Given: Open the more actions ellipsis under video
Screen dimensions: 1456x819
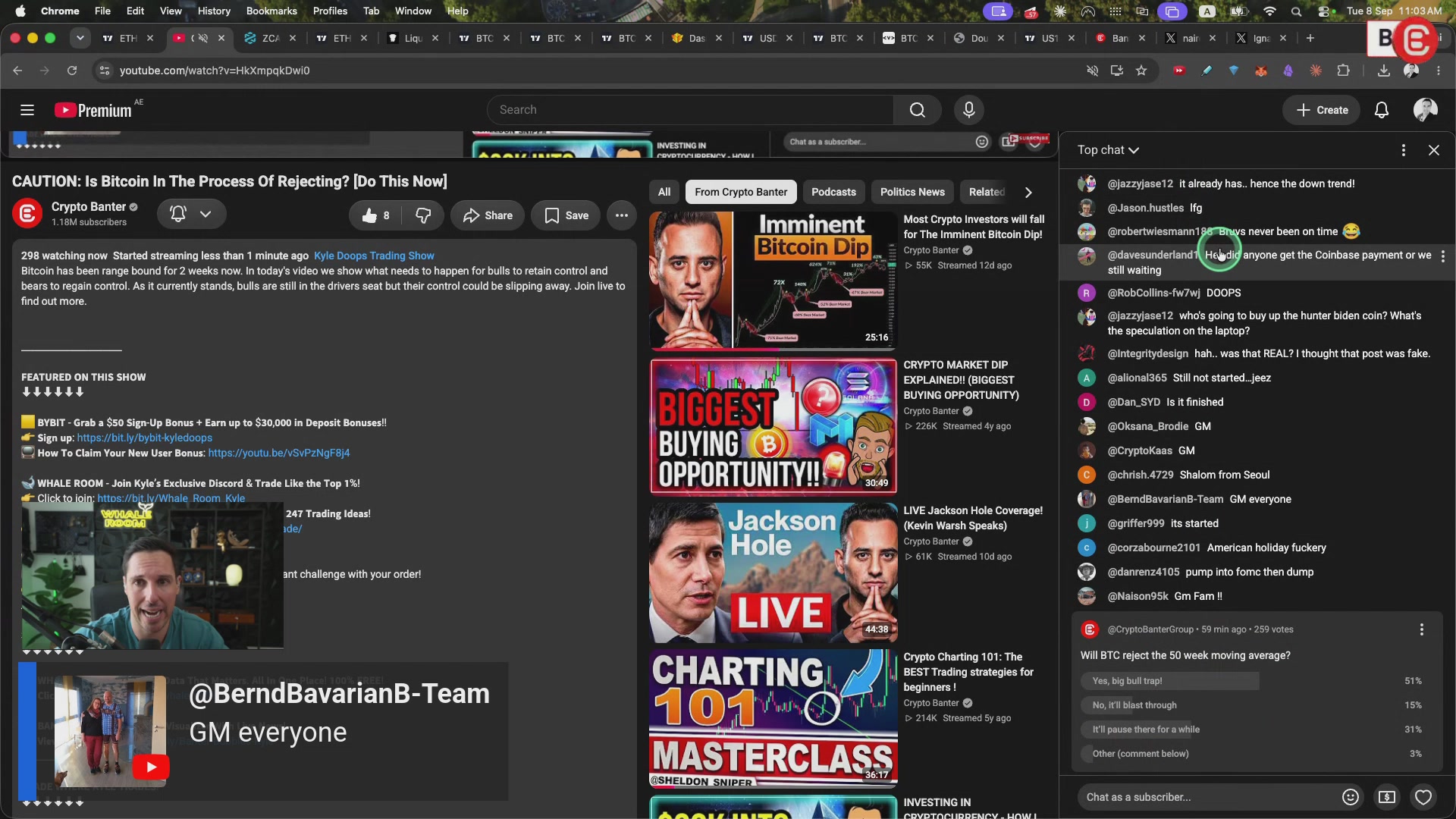Looking at the screenshot, I should [622, 215].
